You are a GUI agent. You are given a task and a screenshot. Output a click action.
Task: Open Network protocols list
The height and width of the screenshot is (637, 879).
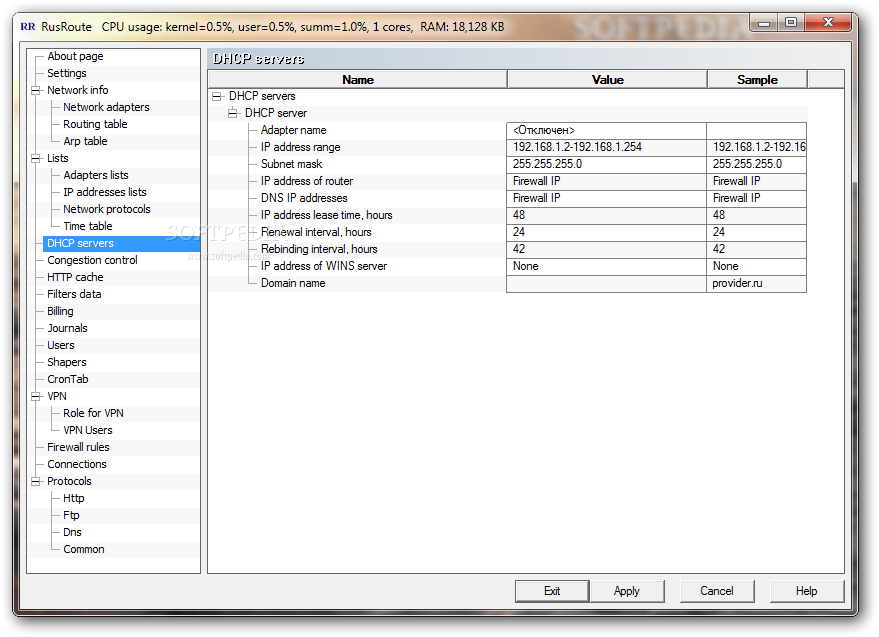click(107, 209)
